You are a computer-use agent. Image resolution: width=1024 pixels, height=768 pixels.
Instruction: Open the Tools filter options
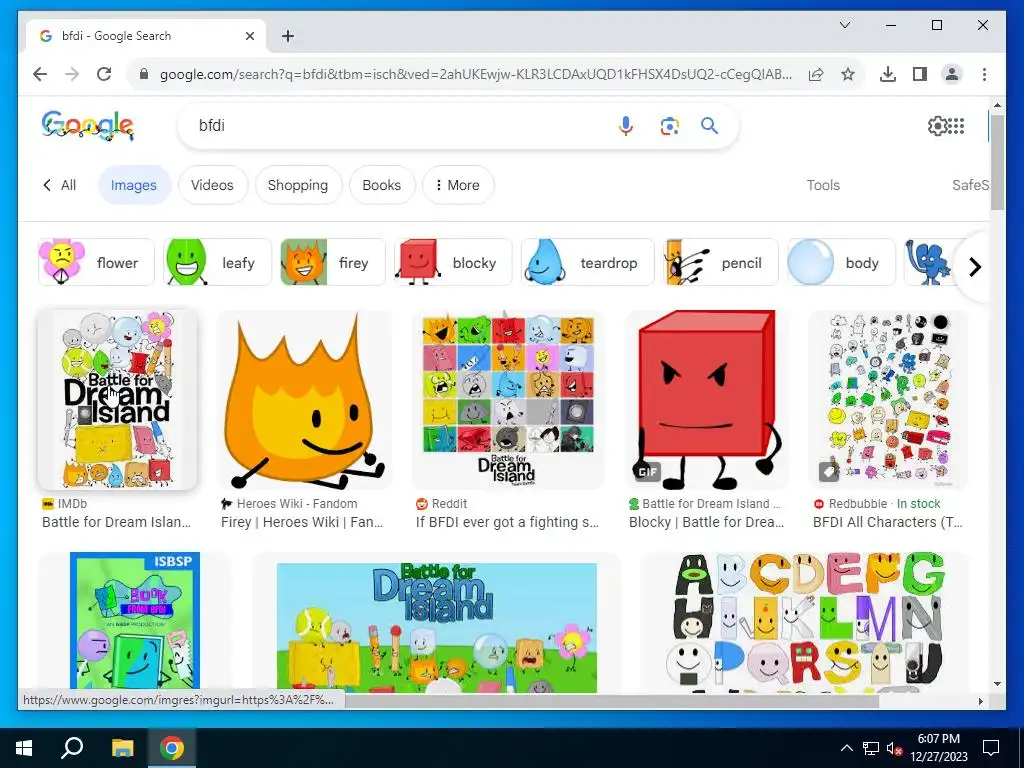pos(823,185)
